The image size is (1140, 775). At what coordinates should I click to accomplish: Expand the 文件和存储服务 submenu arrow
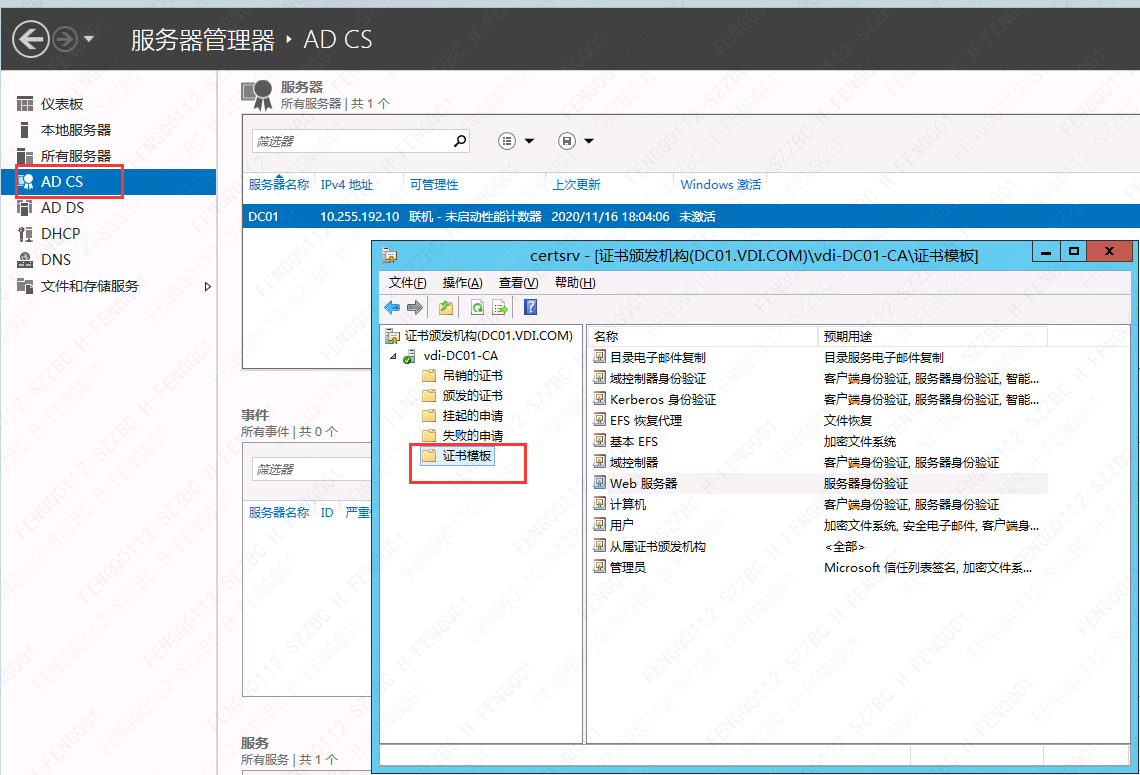click(x=208, y=286)
